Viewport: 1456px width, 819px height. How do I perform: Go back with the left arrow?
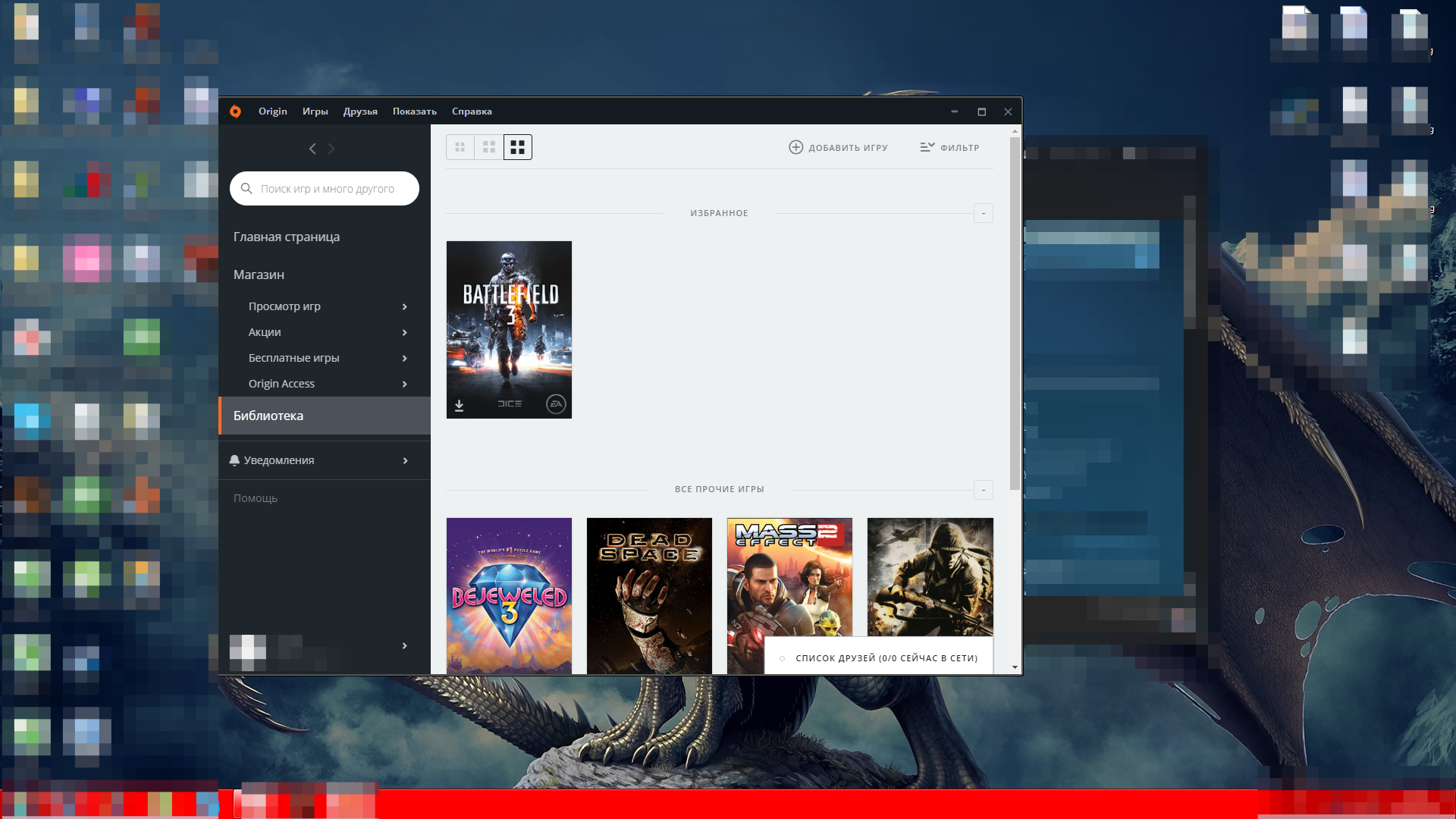tap(312, 149)
